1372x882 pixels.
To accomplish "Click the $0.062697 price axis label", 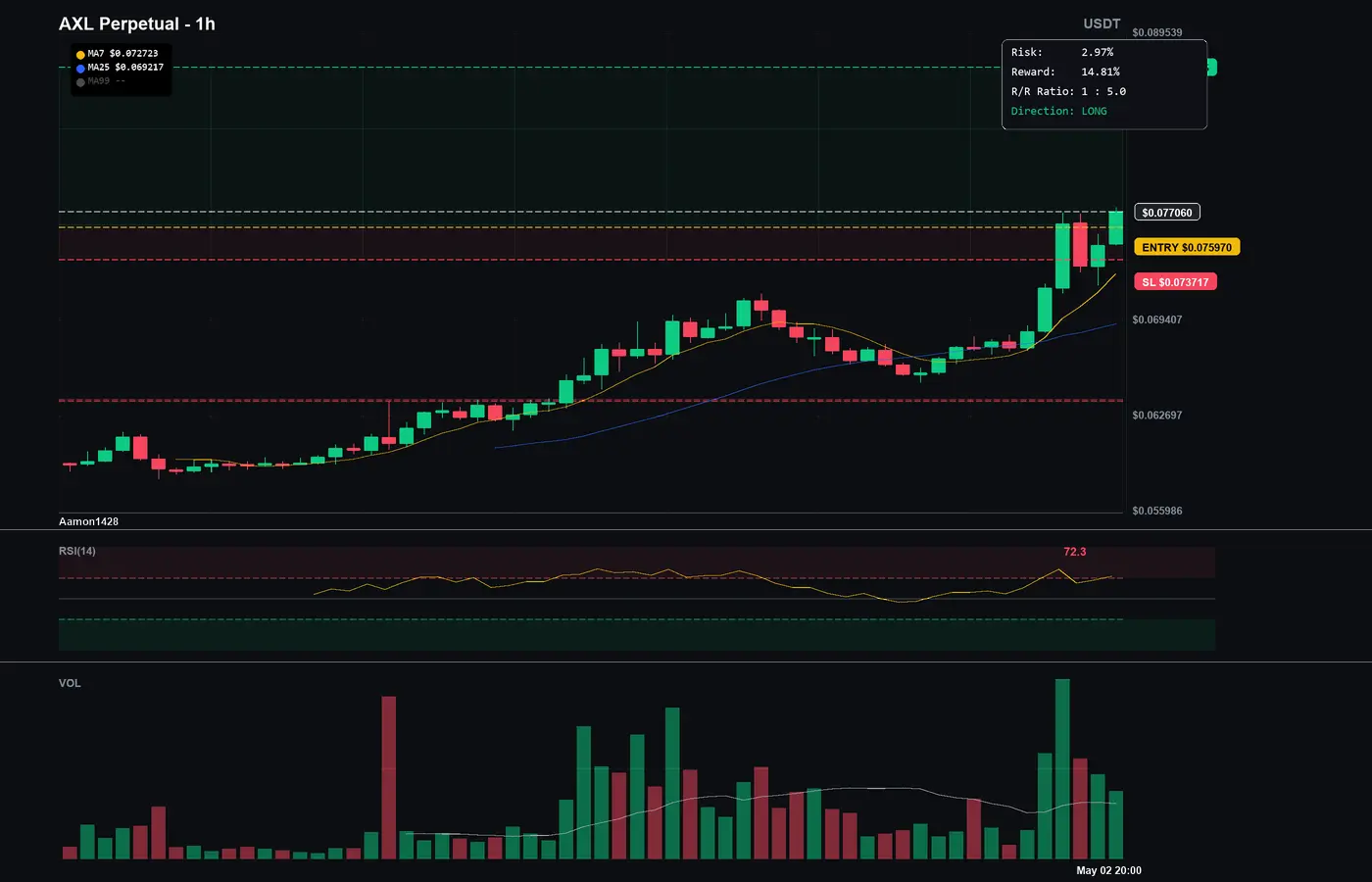I will tap(1157, 416).
